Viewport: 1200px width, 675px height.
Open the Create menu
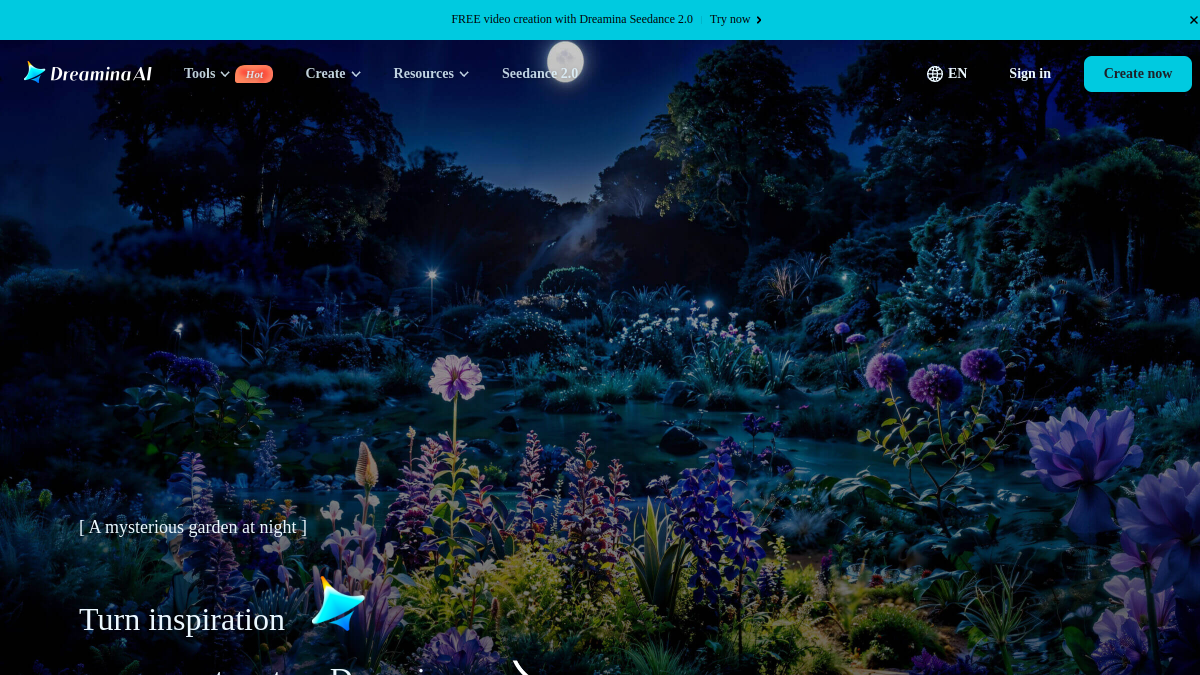[325, 73]
